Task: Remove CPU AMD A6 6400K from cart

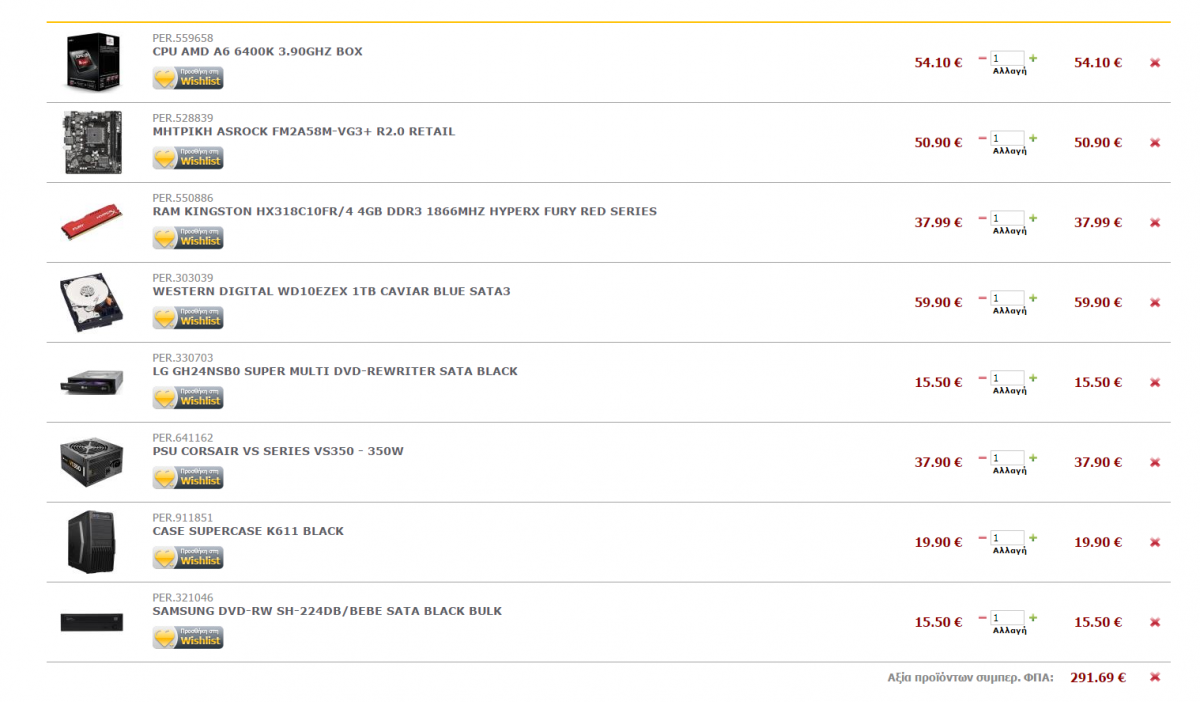Action: pyautogui.click(x=1155, y=62)
